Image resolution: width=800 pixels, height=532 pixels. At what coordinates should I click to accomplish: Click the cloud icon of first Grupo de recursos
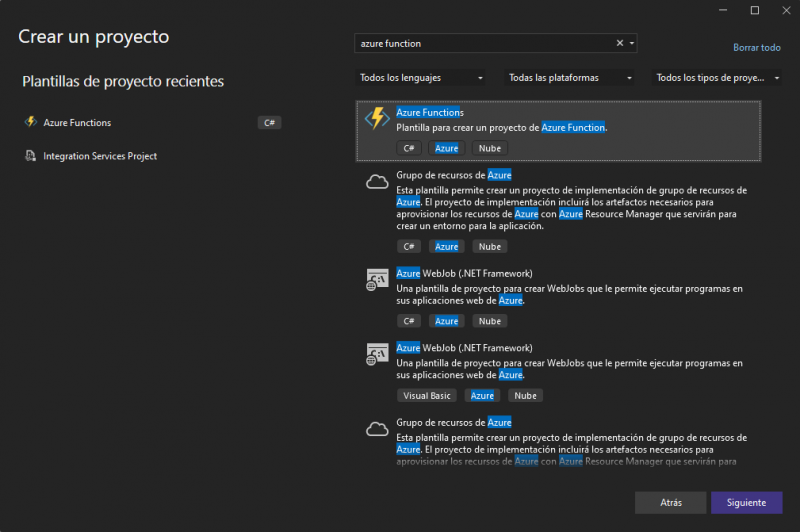[377, 182]
